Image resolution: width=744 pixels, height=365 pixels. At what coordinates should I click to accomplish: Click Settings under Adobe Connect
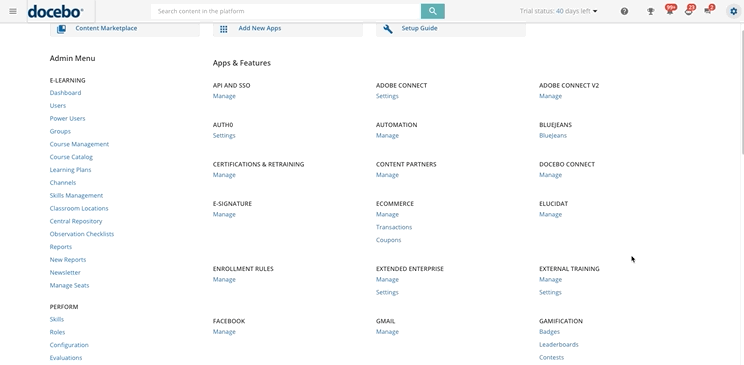pyautogui.click(x=387, y=96)
